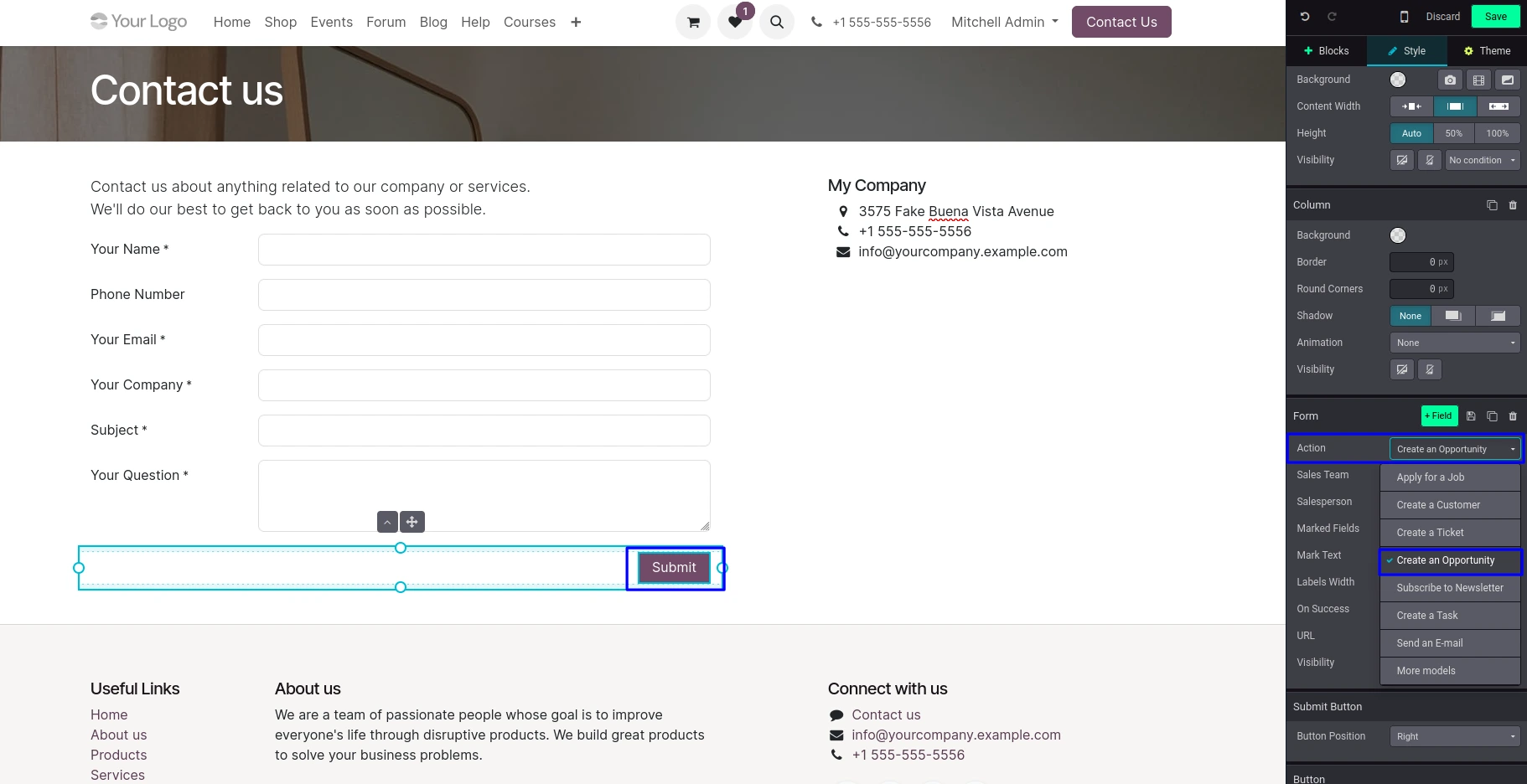Set section height to 100%
The image size is (1527, 784).
click(1498, 133)
